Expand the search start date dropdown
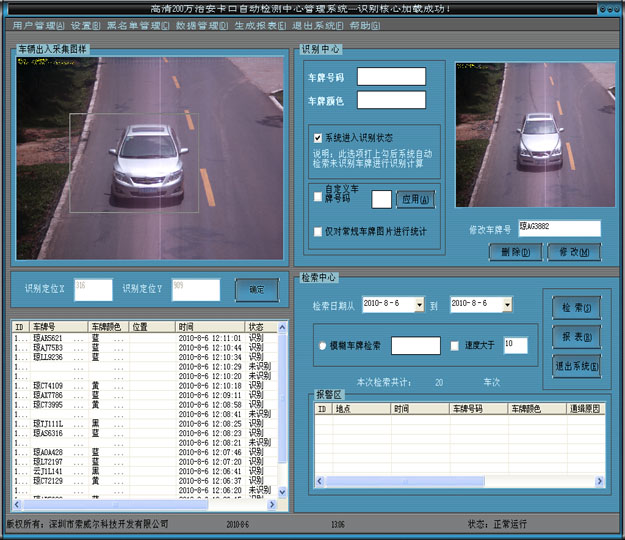 [x=419, y=304]
